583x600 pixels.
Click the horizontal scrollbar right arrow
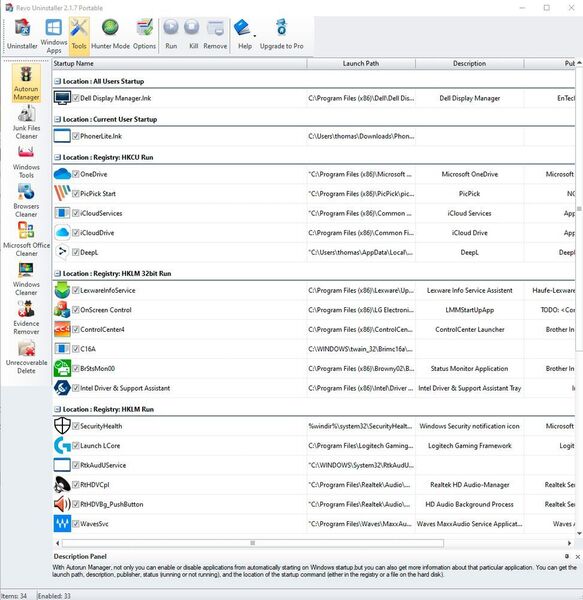tap(569, 543)
